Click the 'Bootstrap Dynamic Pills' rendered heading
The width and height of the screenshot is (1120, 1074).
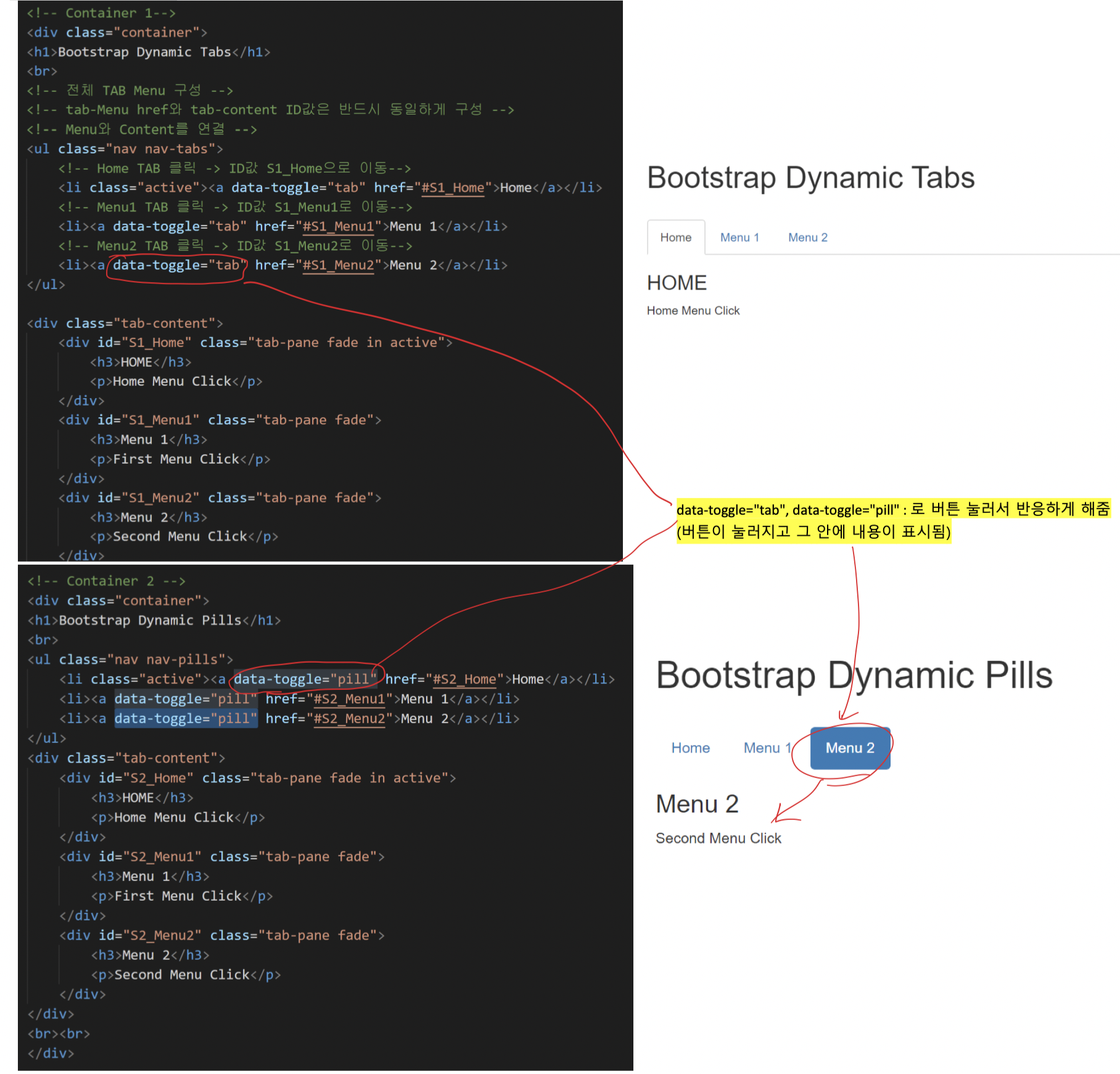[x=854, y=675]
